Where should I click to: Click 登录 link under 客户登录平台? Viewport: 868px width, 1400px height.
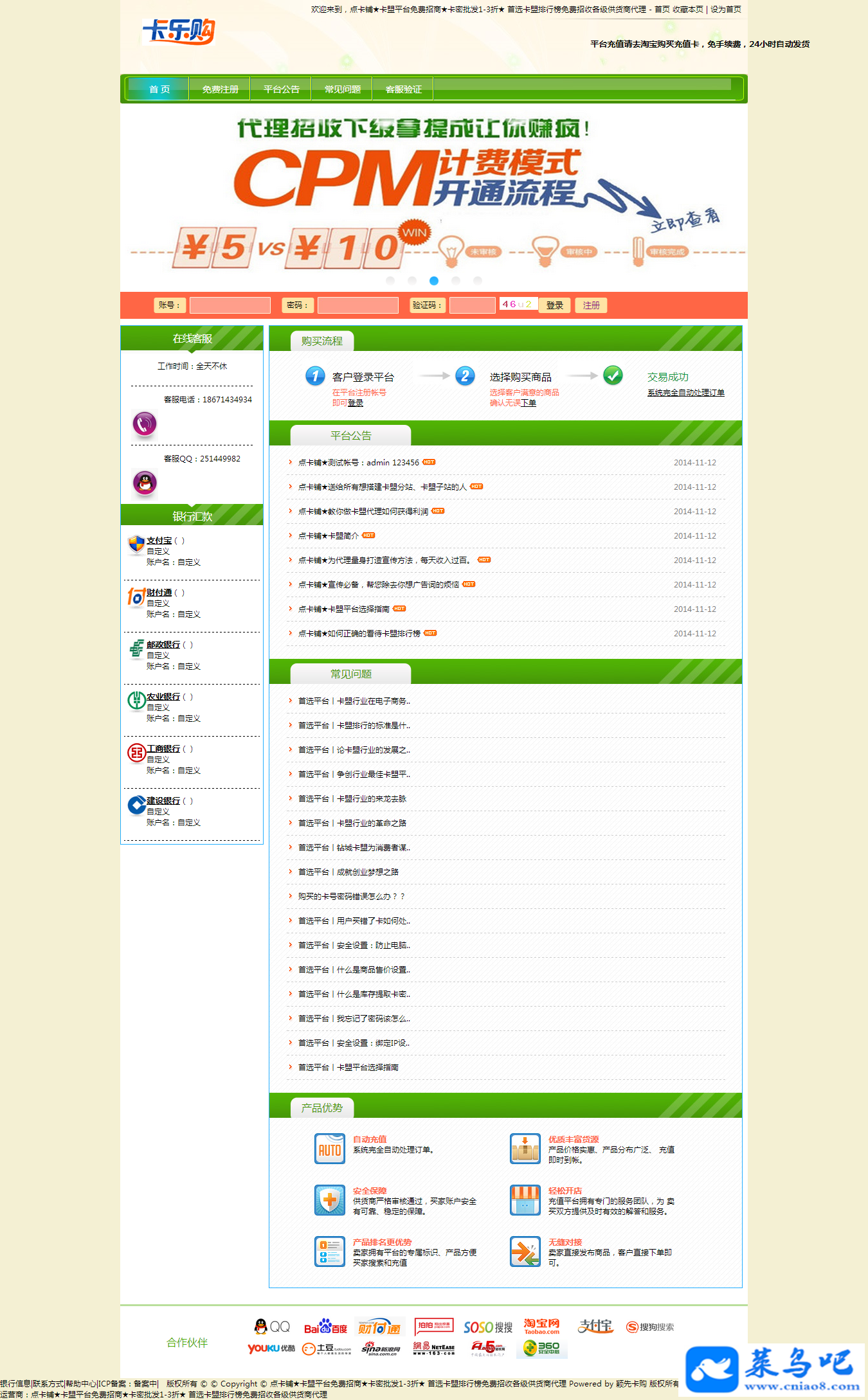pyautogui.click(x=356, y=403)
